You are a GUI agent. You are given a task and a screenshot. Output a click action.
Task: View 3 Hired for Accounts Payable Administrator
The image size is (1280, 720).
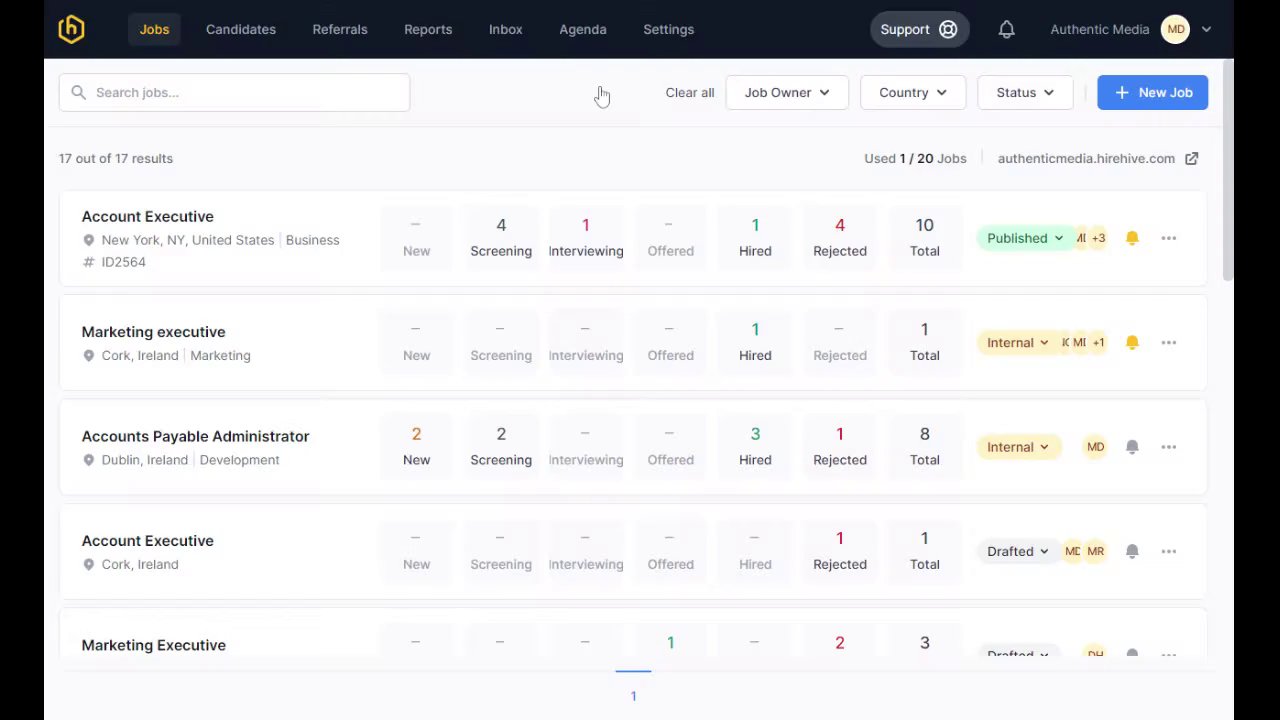tap(755, 446)
